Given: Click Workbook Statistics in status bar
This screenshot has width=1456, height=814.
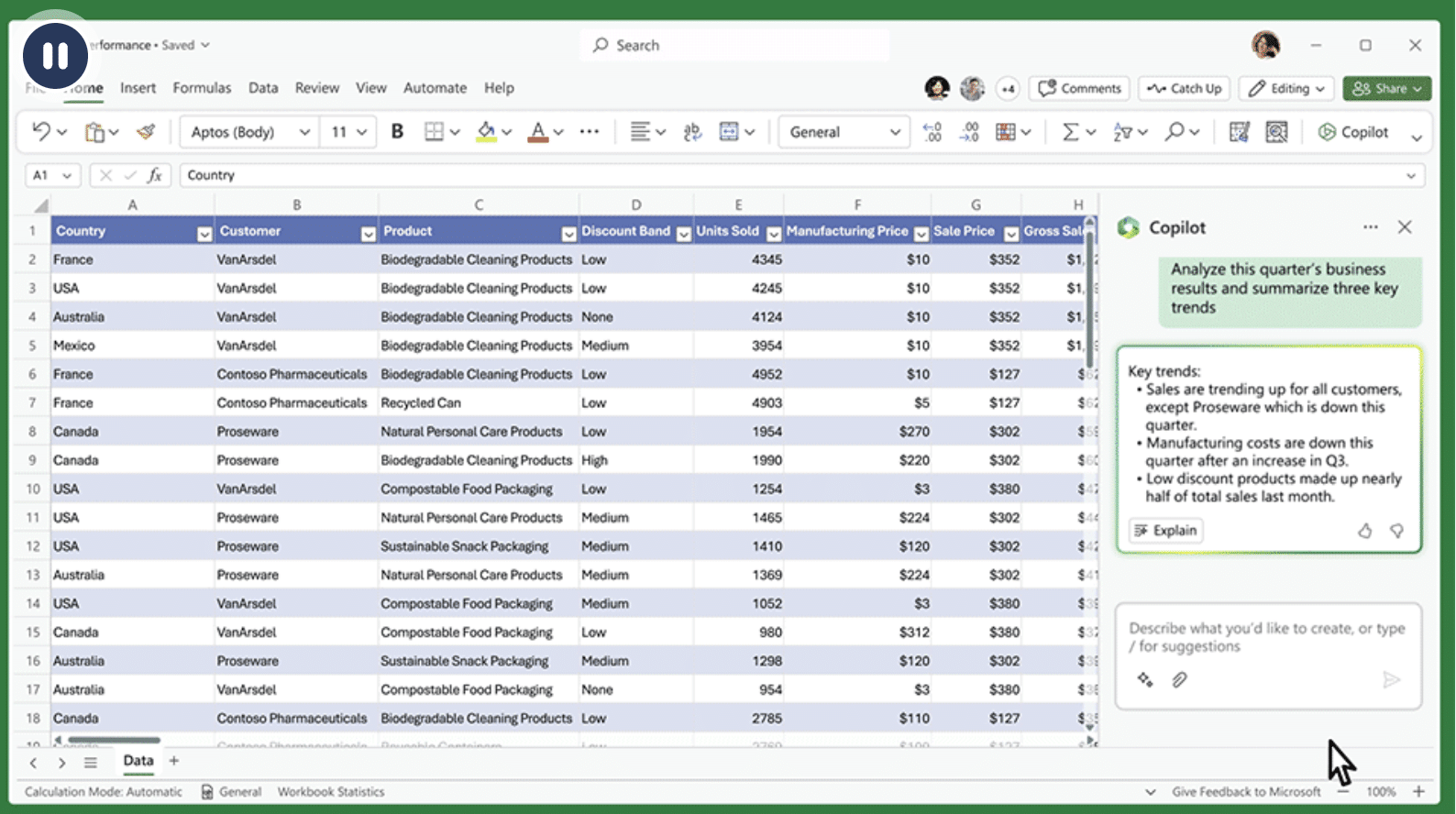Looking at the screenshot, I should (331, 792).
